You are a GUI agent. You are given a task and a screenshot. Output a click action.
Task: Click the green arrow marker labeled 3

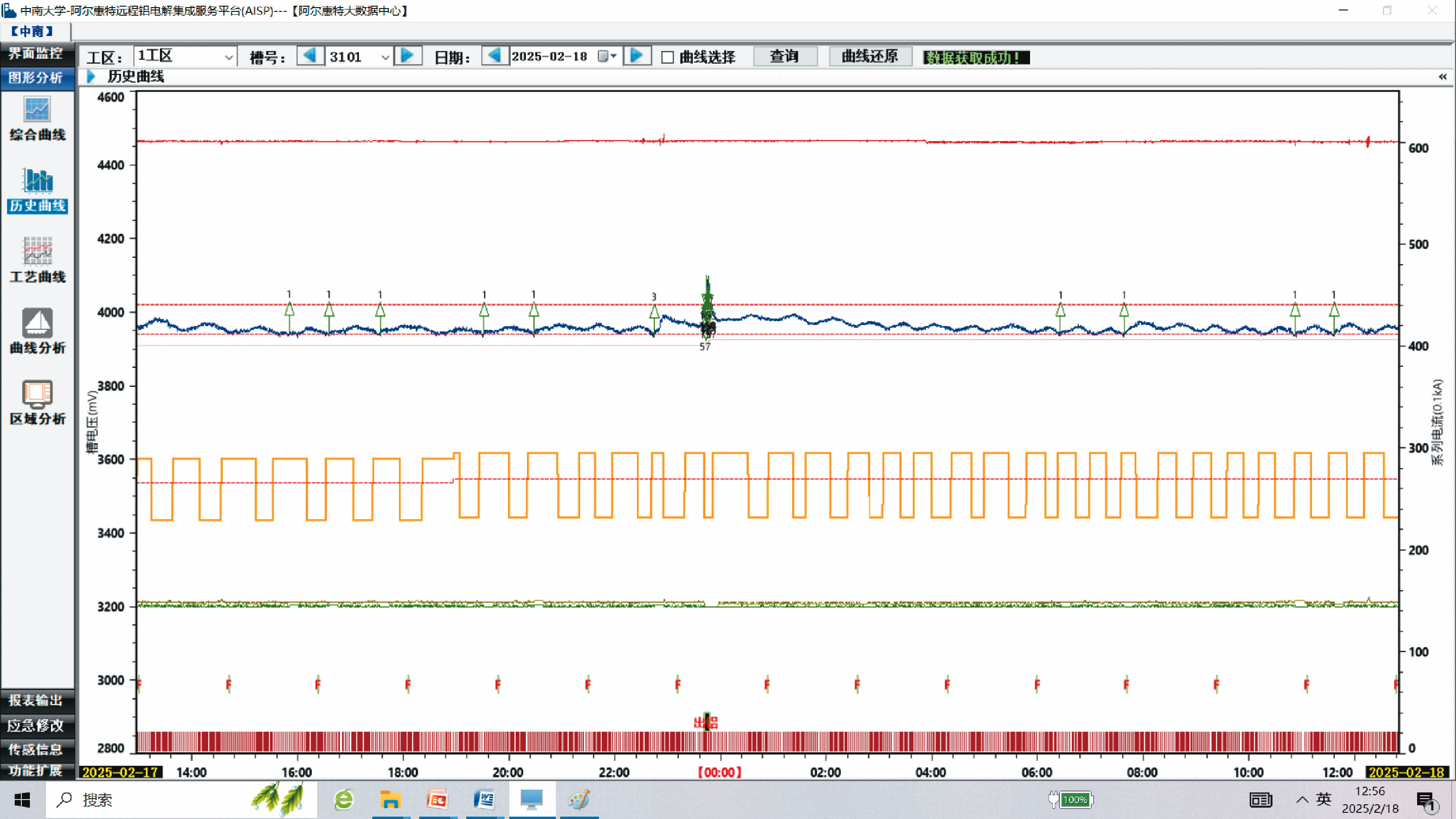654,312
